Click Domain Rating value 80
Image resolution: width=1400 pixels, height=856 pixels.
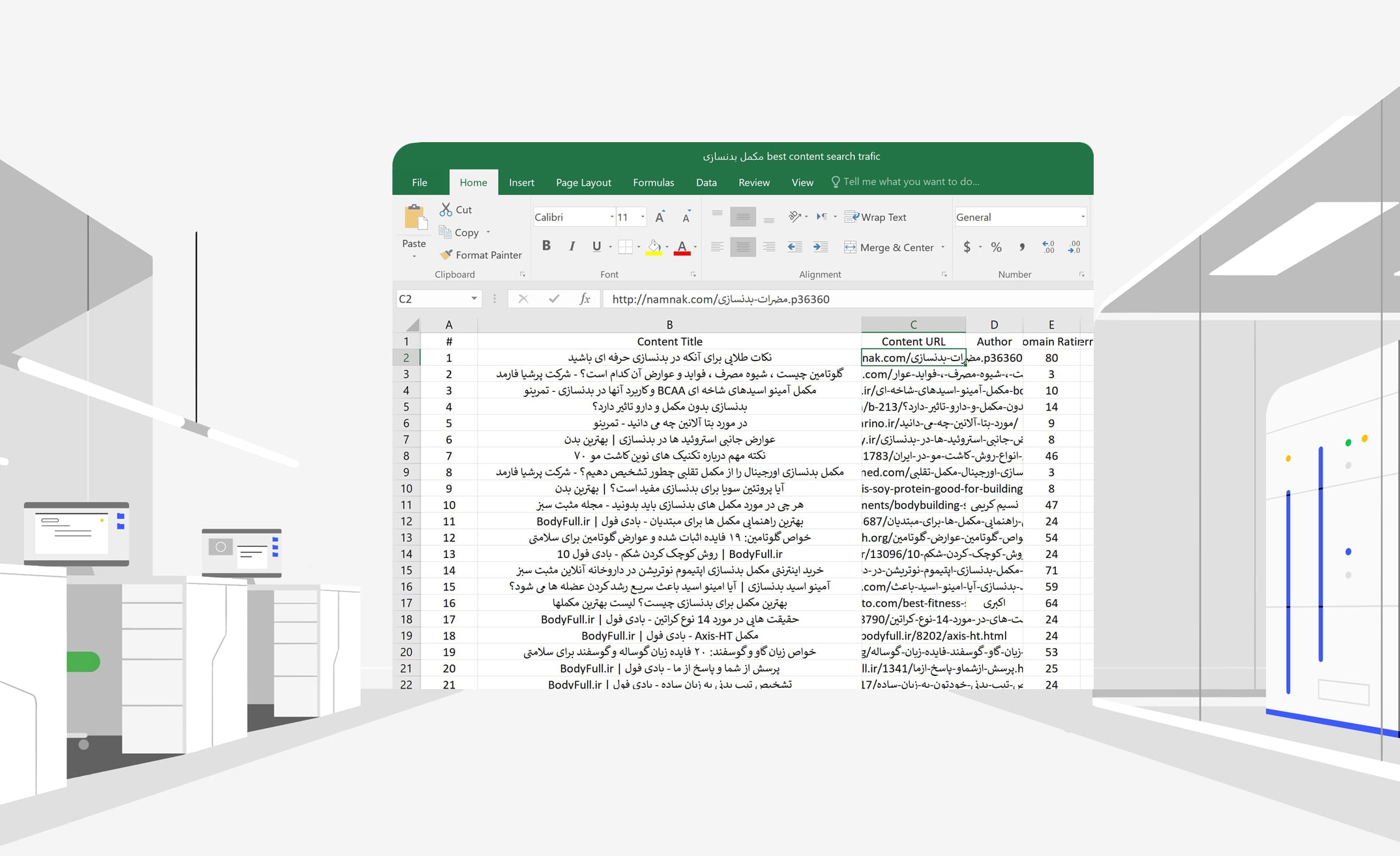(1051, 358)
